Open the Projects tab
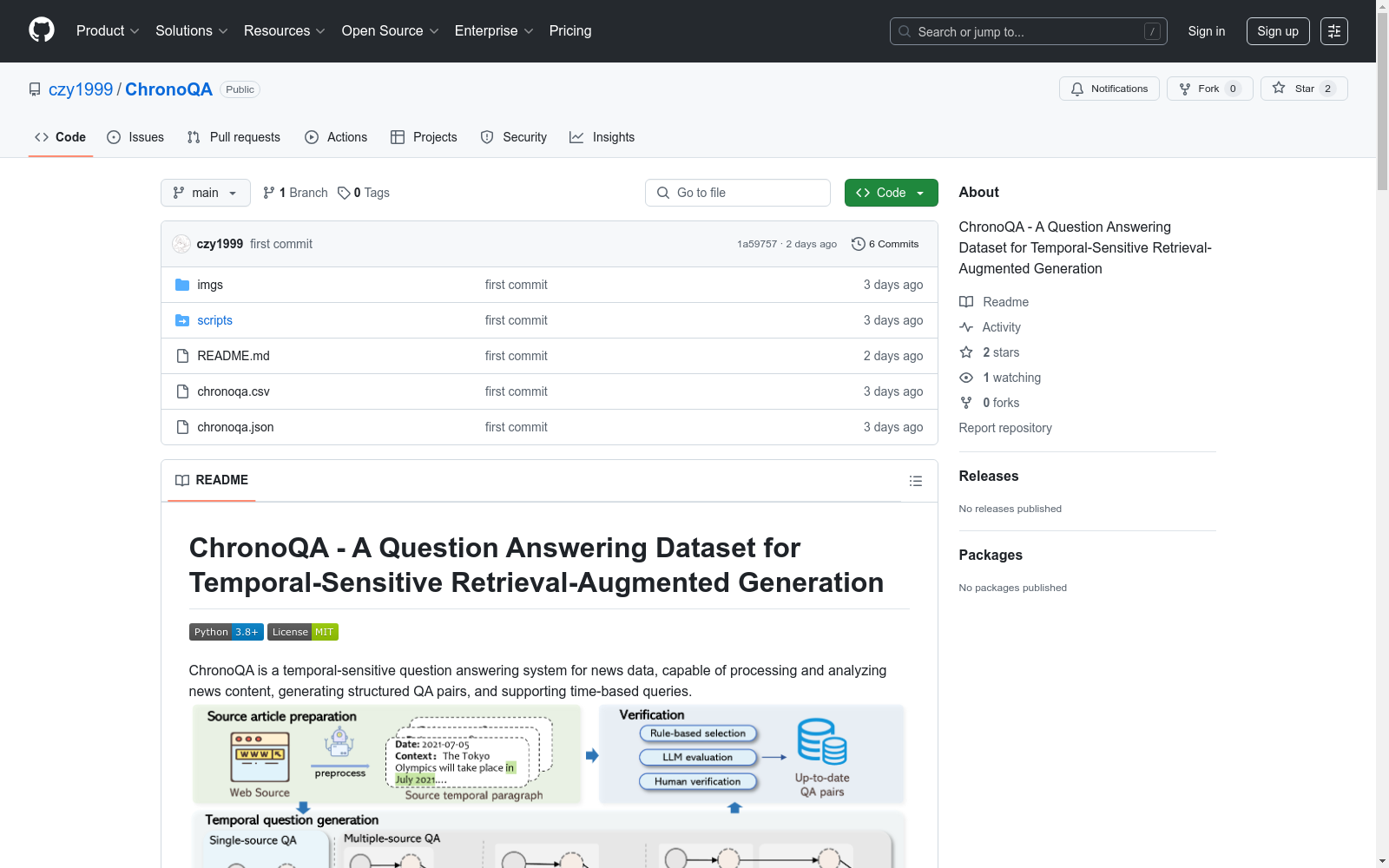 coord(424,137)
